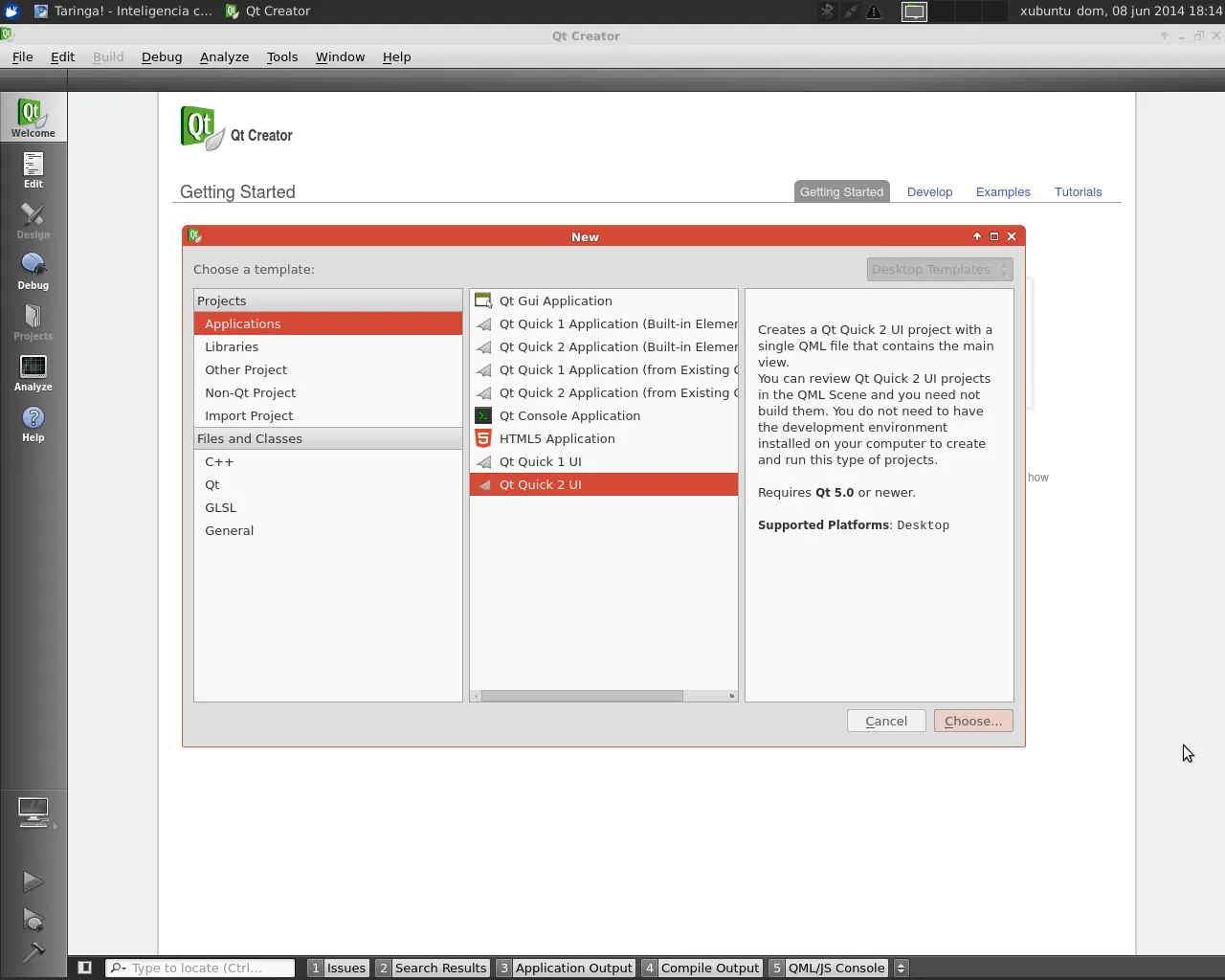The width and height of the screenshot is (1225, 980).
Task: Open the Tools menu
Action: [x=281, y=56]
